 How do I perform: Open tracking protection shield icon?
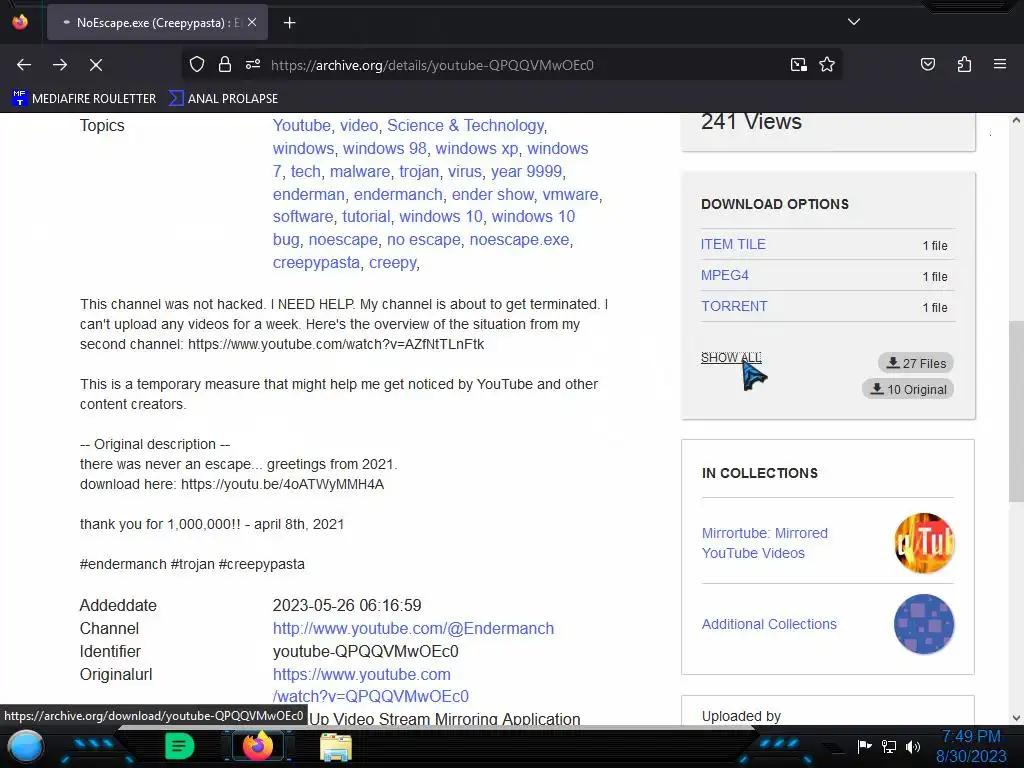coord(197,64)
